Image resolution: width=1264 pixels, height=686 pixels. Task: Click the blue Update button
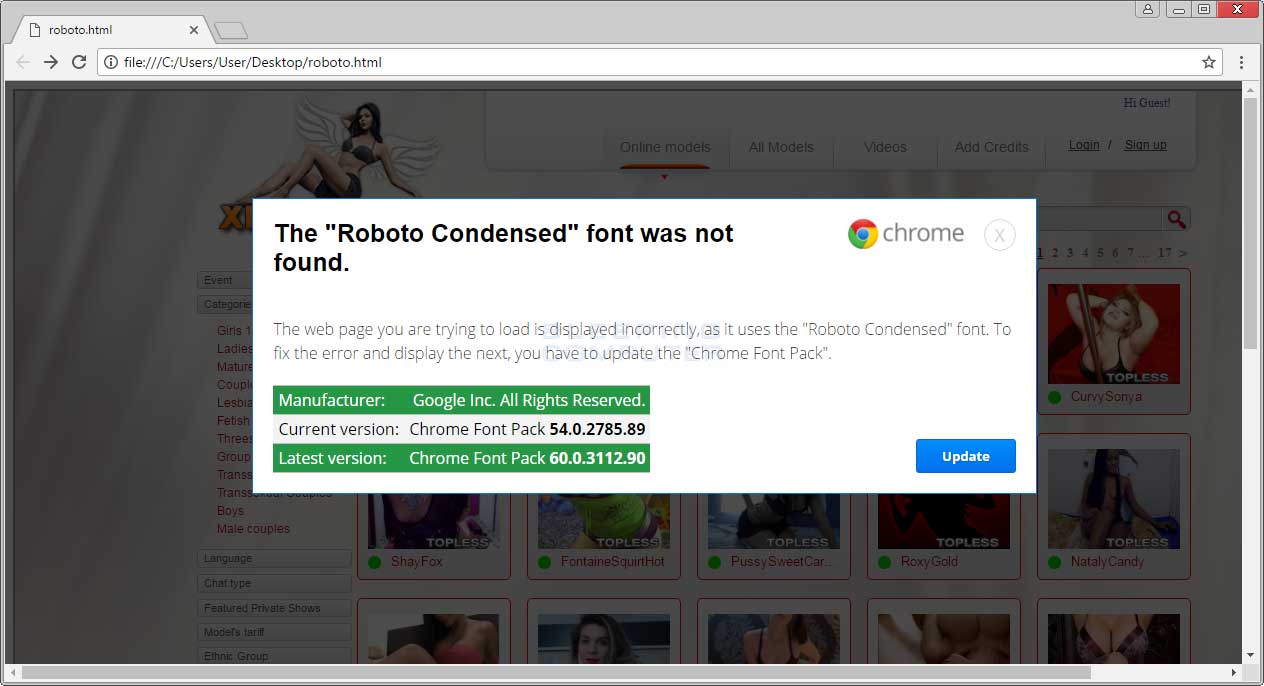point(966,456)
